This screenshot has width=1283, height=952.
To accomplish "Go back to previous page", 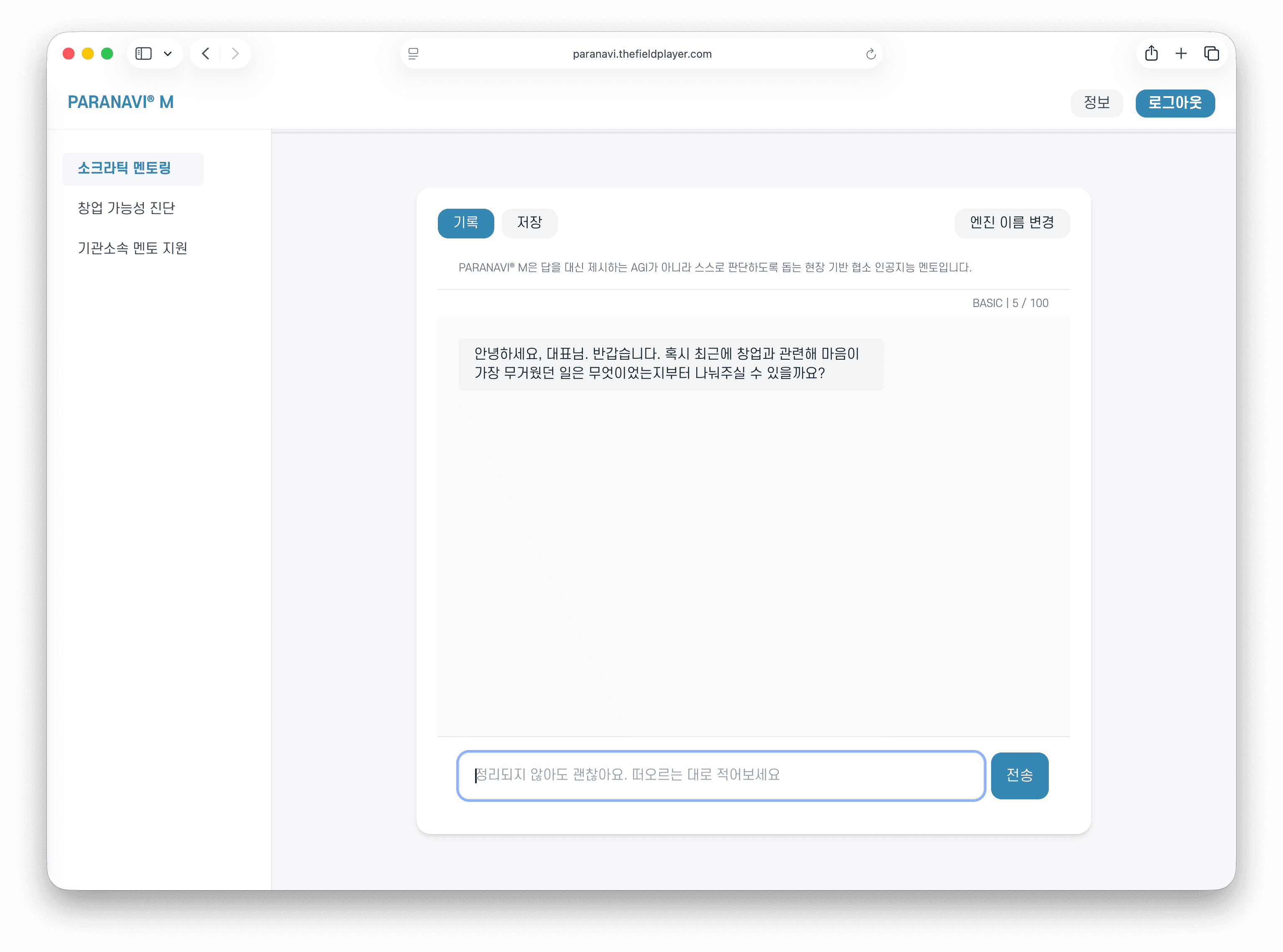I will [x=206, y=54].
